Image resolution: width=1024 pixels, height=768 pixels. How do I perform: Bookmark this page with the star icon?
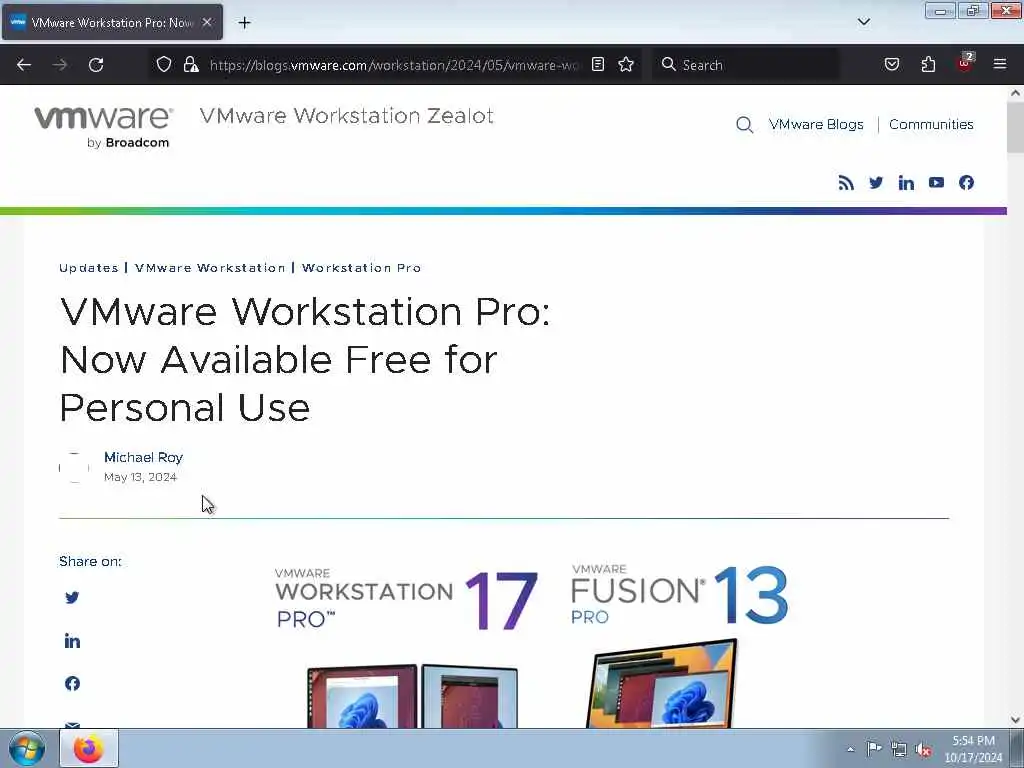(626, 64)
